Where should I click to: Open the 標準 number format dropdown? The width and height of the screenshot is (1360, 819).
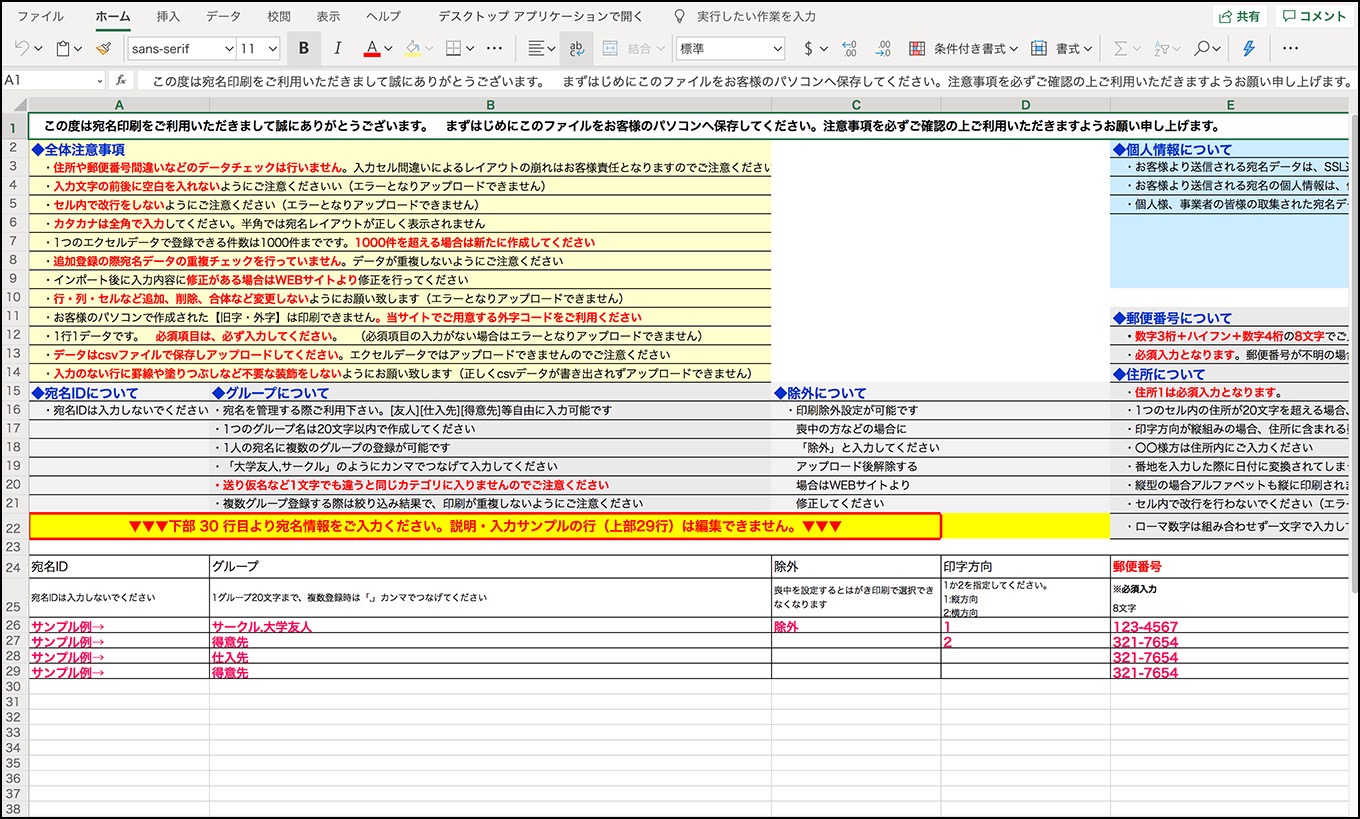pos(730,48)
